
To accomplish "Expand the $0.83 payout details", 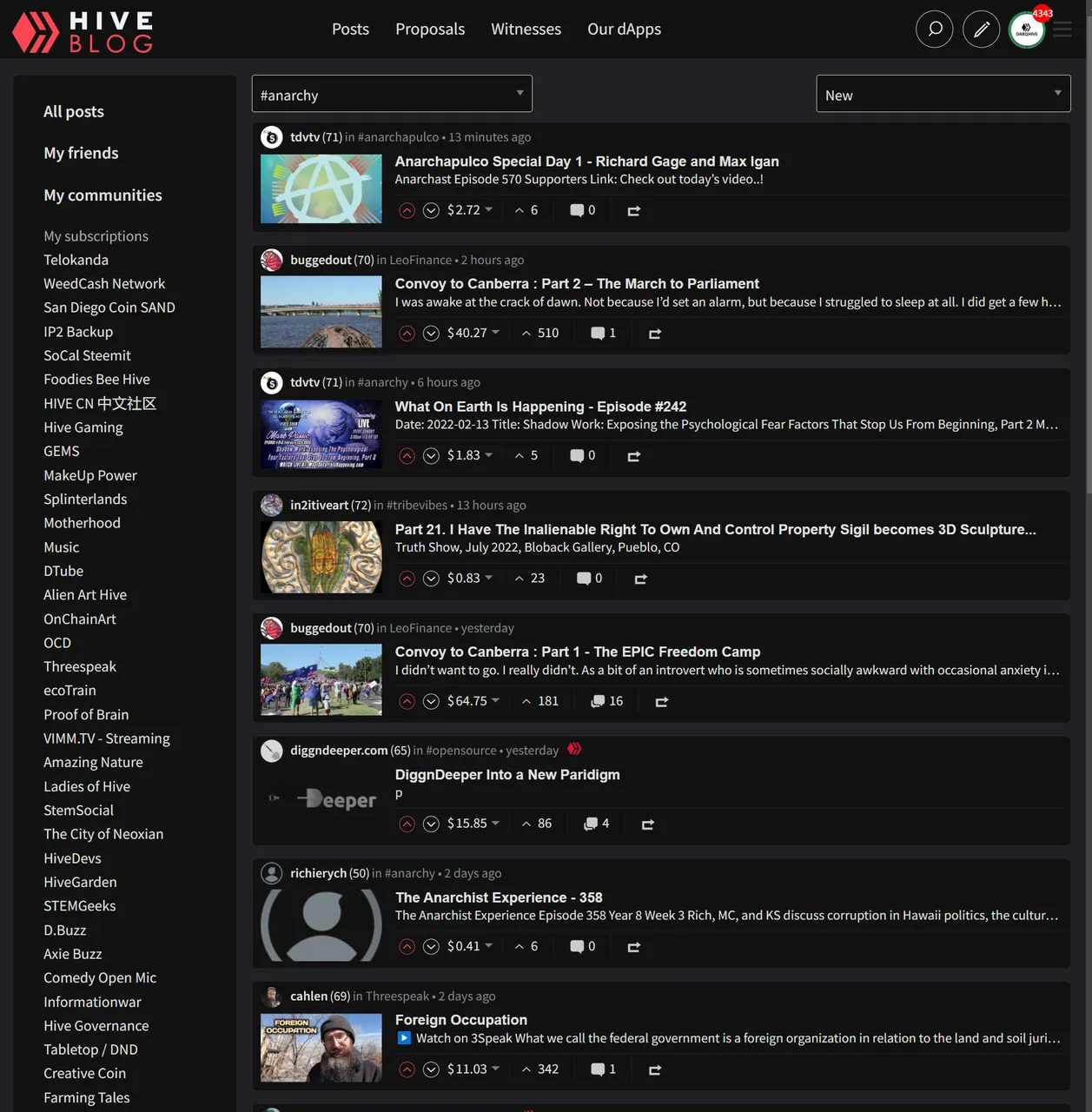I will pyautogui.click(x=470, y=579).
